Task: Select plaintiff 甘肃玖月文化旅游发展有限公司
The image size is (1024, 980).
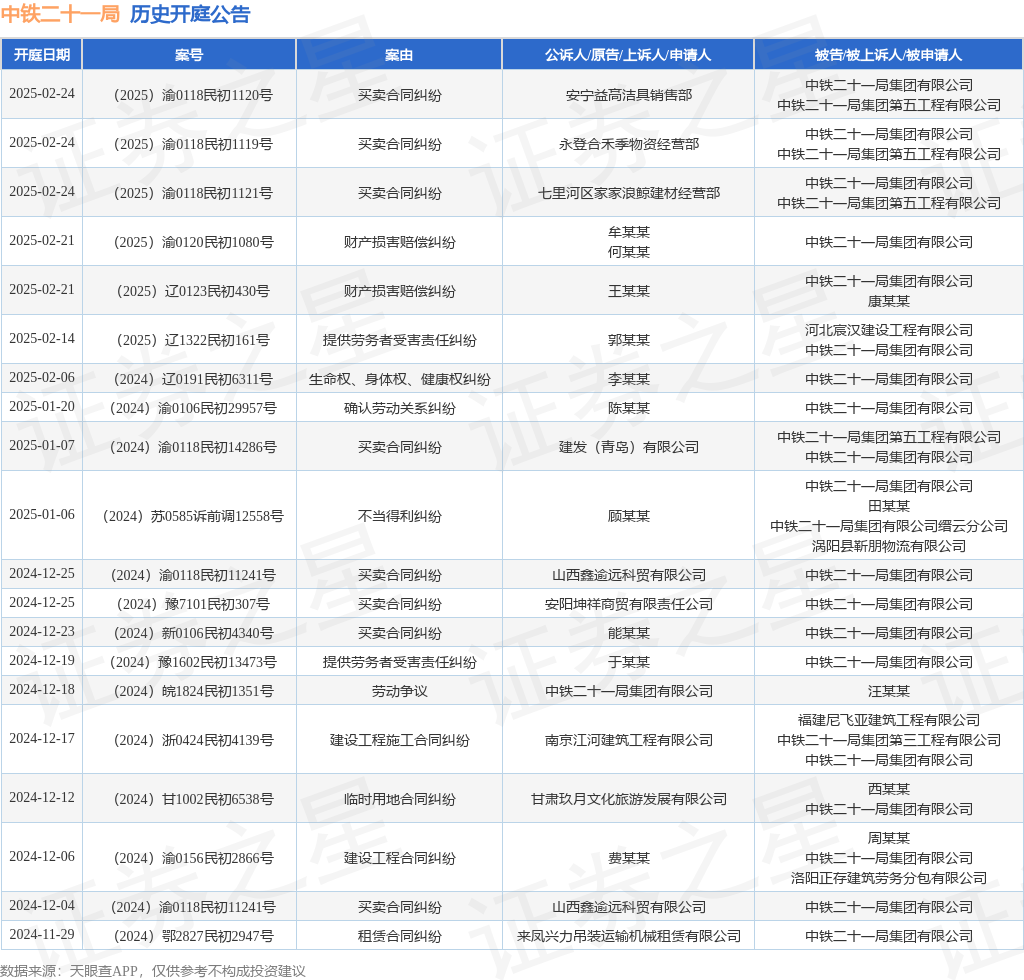Action: (629, 798)
